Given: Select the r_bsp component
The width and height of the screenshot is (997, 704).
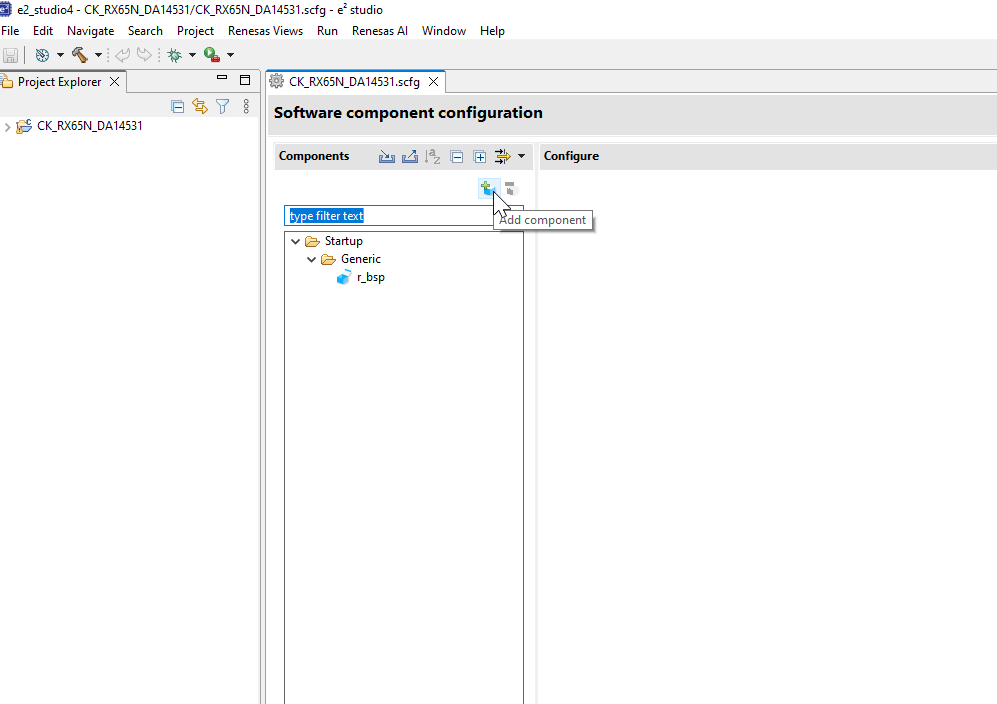Looking at the screenshot, I should click(x=371, y=277).
